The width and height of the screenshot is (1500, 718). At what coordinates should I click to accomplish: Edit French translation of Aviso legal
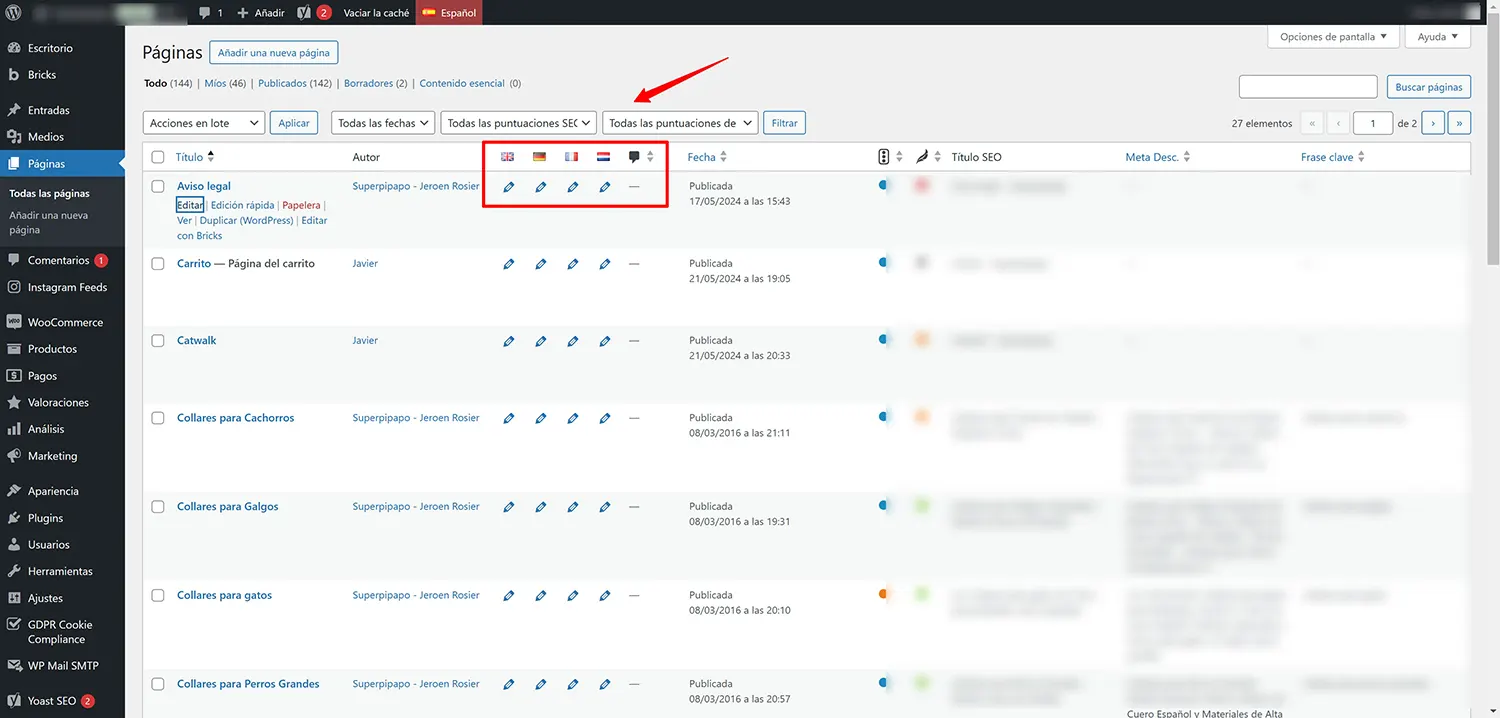[572, 187]
